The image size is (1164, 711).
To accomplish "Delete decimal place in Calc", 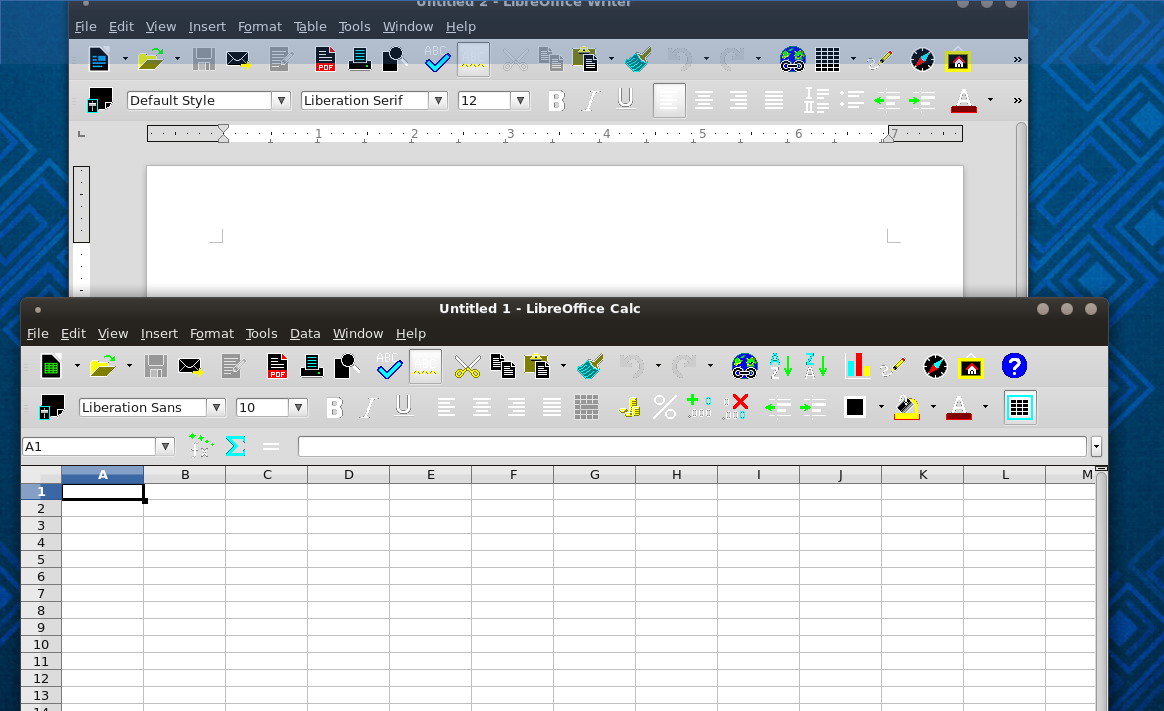I will click(x=736, y=407).
